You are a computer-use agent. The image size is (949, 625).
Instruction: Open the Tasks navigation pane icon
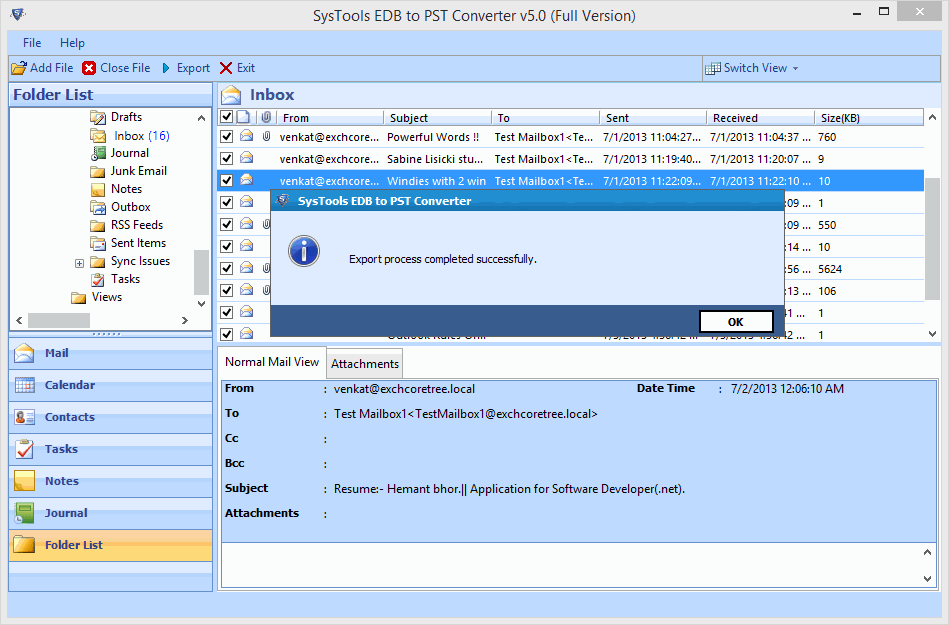click(24, 449)
